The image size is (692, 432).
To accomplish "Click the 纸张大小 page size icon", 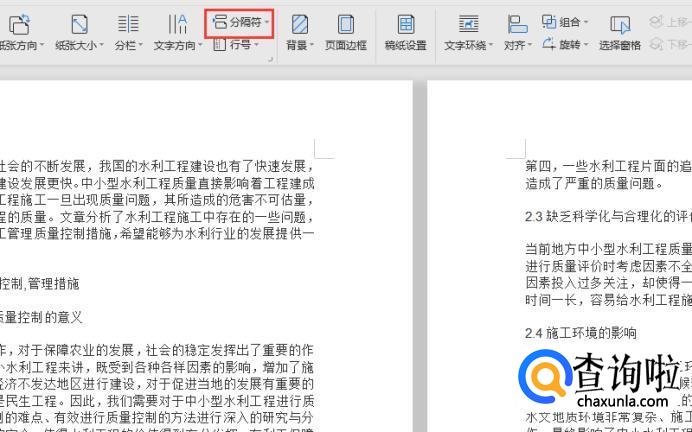I will click(x=79, y=24).
